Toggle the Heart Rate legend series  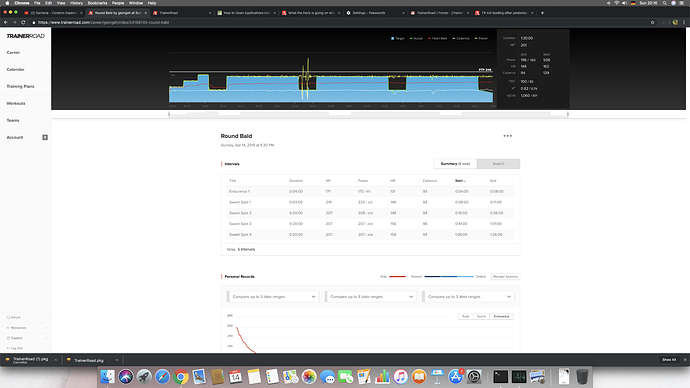[437, 38]
